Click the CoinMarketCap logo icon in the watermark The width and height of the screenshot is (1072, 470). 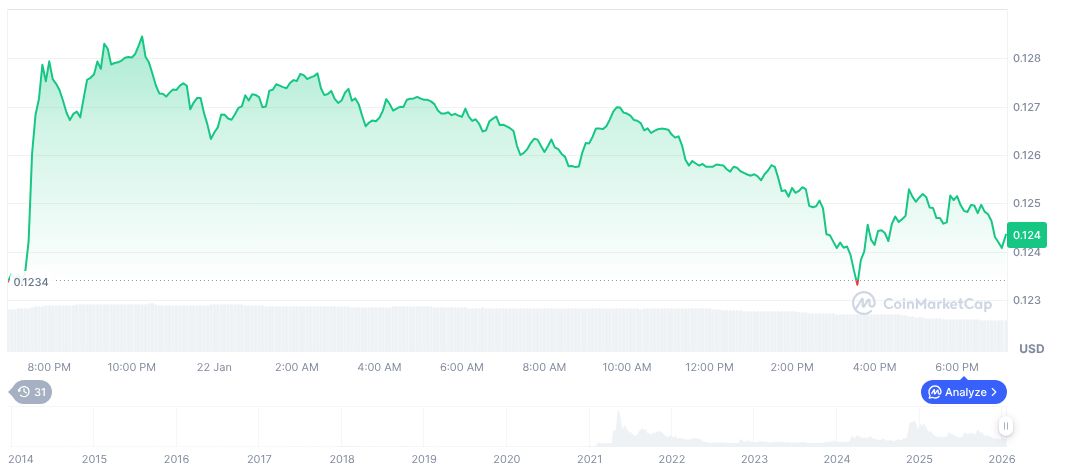[864, 303]
